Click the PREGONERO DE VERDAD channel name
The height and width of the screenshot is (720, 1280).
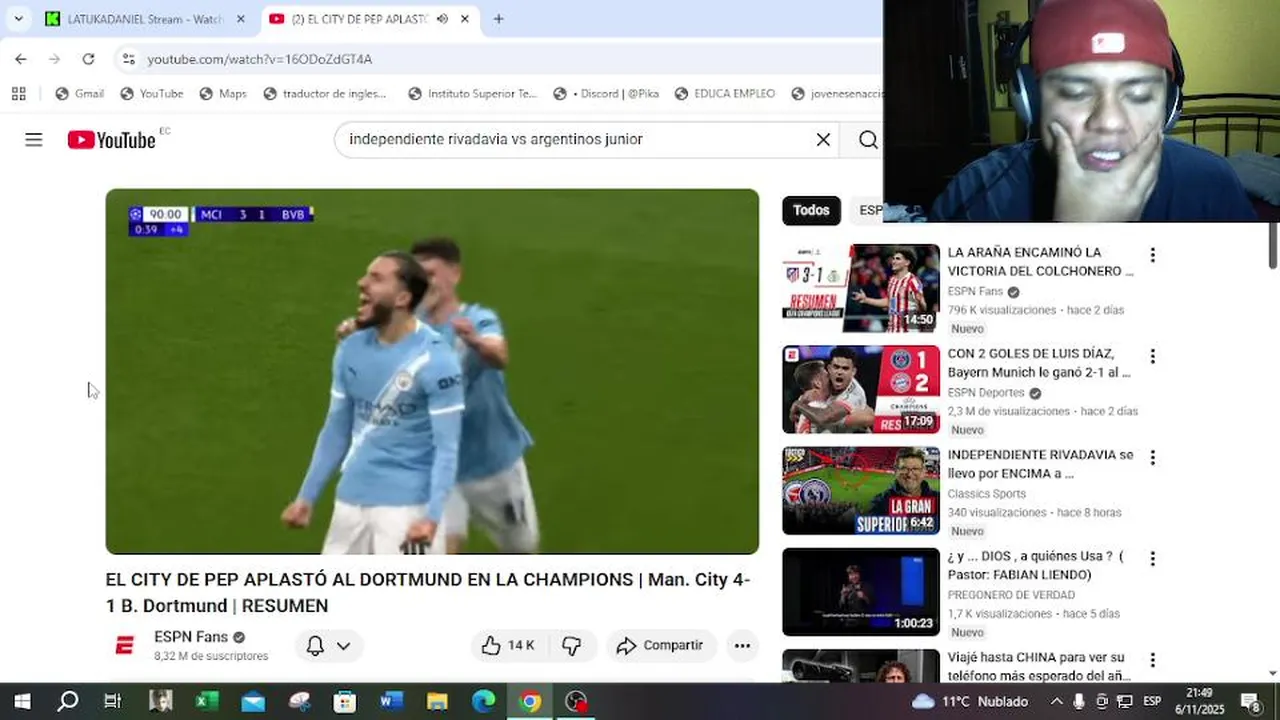1012,595
